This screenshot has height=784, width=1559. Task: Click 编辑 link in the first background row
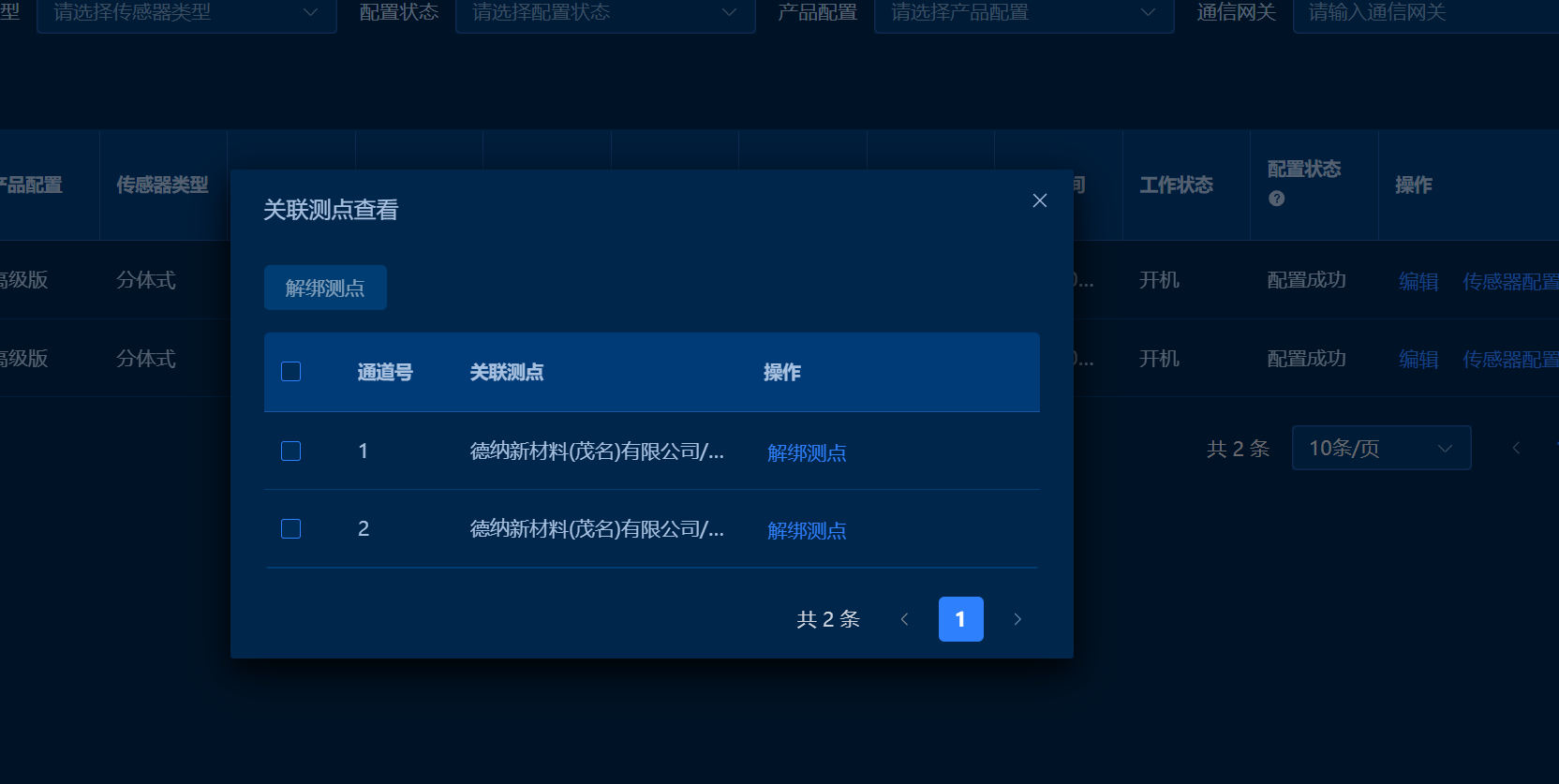[x=1418, y=281]
